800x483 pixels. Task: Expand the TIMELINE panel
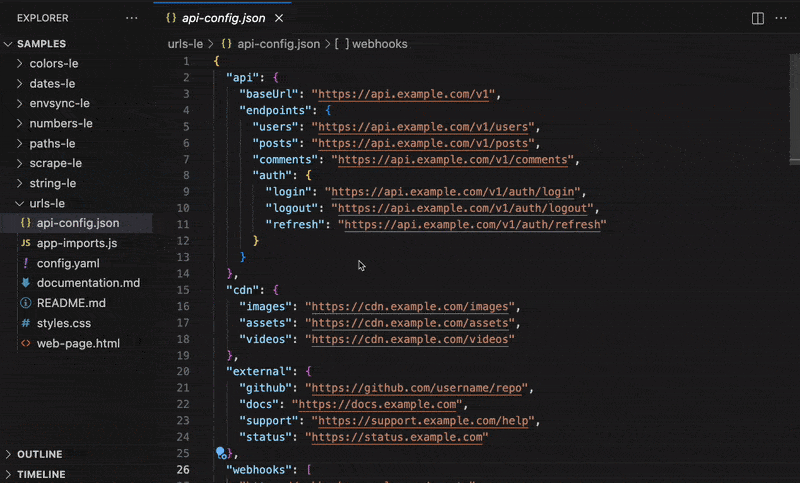pos(8,474)
